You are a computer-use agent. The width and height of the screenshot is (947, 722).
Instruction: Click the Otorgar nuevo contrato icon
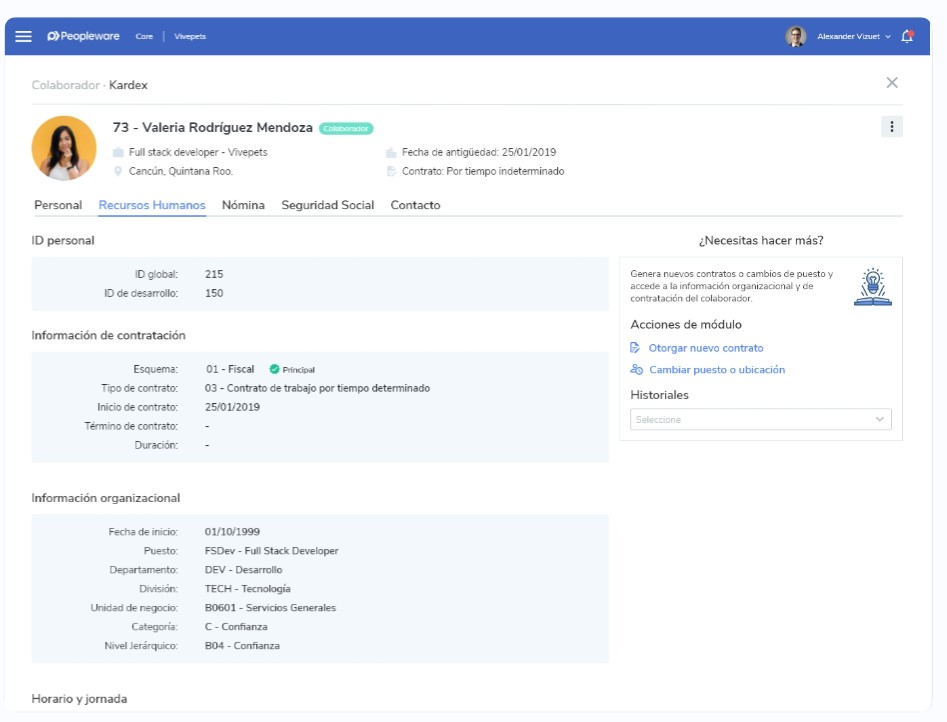(x=636, y=348)
